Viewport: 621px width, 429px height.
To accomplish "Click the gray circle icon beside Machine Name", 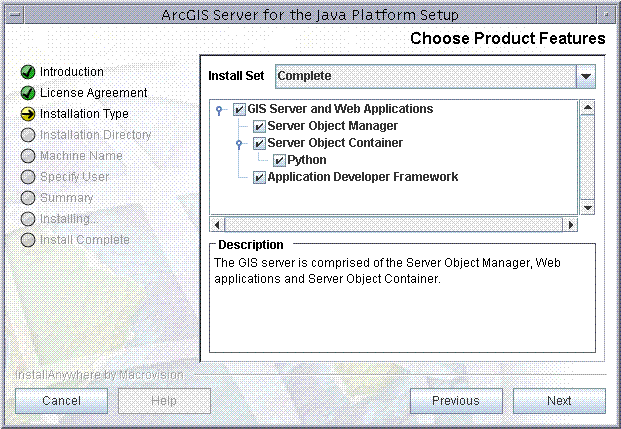I will pos(28,156).
